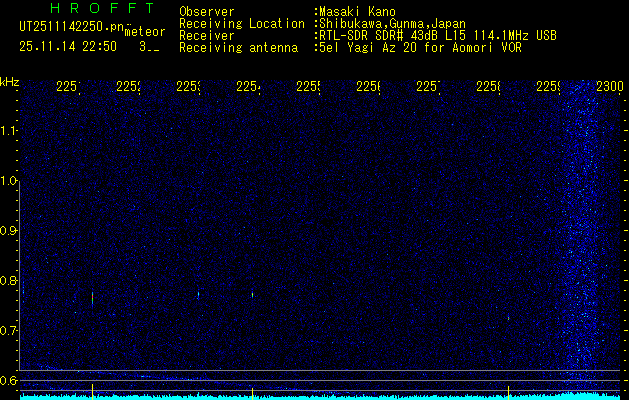Click the strong red meteor echo after 2251
The width and height of the screenshot is (629, 400).
pos(92,298)
